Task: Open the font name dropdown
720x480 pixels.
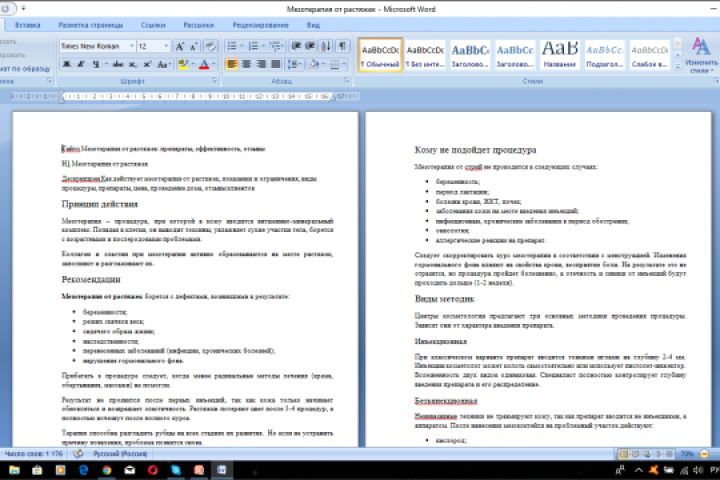Action: coord(131,46)
